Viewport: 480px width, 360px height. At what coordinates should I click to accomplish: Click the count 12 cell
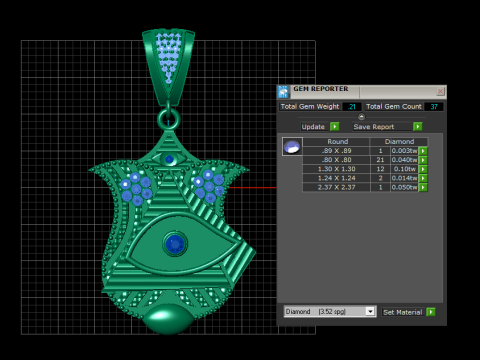380,169
